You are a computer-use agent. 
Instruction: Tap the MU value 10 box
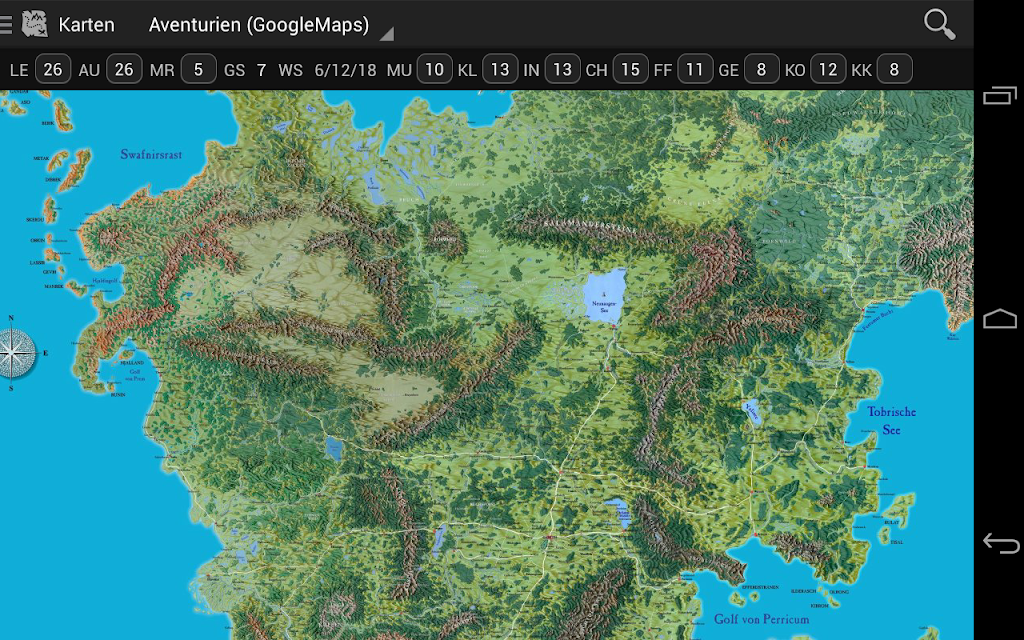point(434,69)
